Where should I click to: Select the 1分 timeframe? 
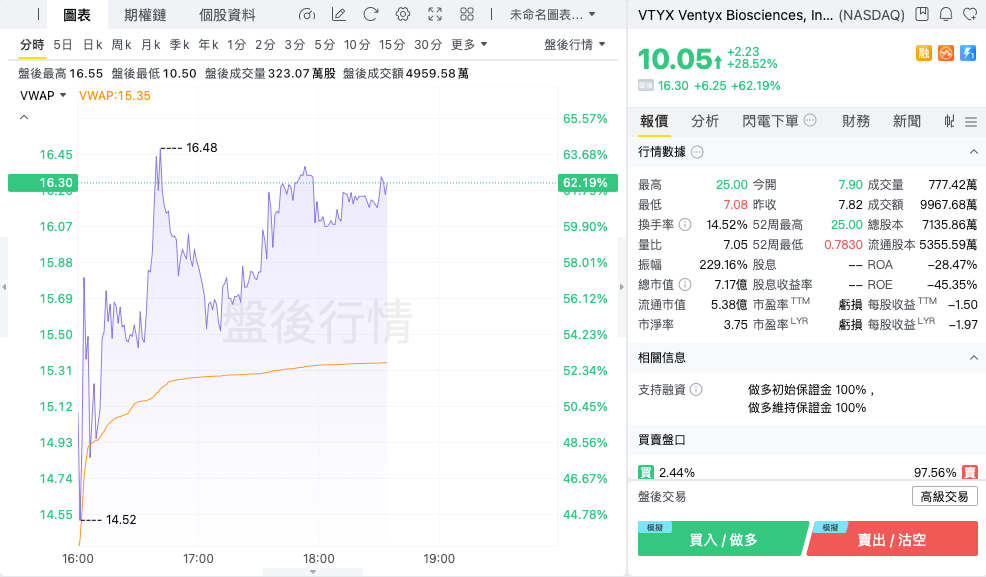[236, 45]
